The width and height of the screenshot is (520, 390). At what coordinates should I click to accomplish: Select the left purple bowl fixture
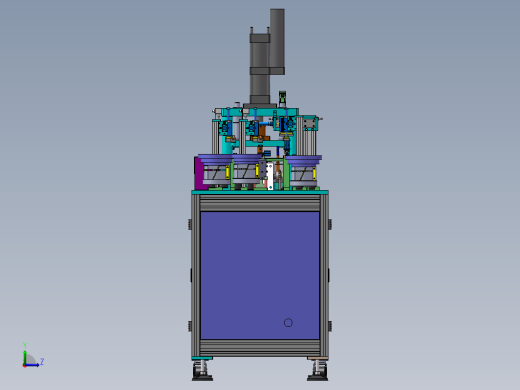coord(216,170)
